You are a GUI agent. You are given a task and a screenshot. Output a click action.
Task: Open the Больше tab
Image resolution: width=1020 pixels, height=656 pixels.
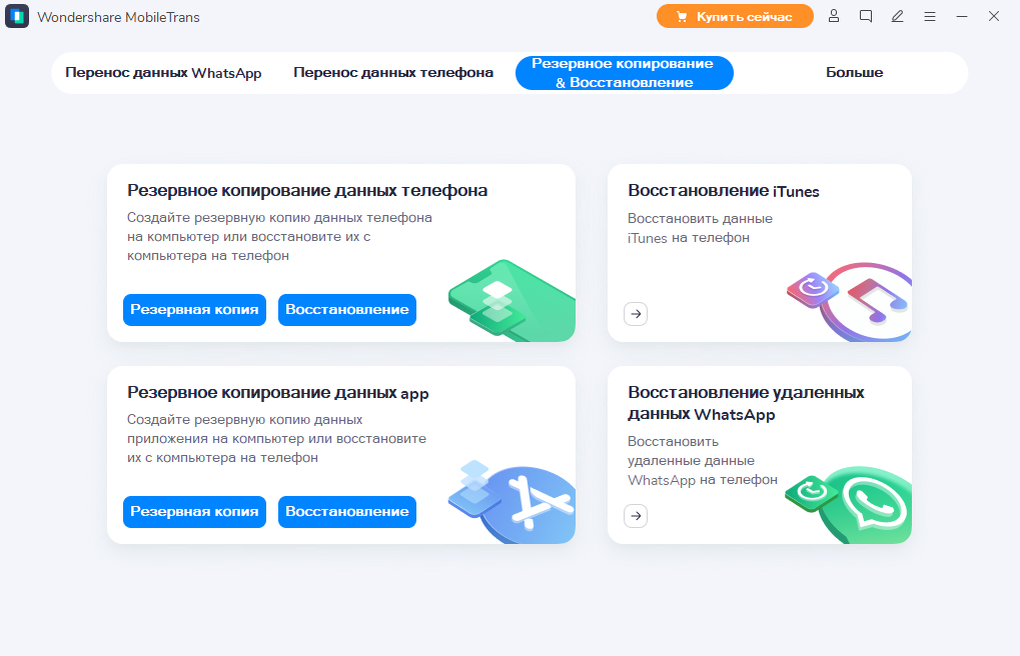pyautogui.click(x=854, y=73)
